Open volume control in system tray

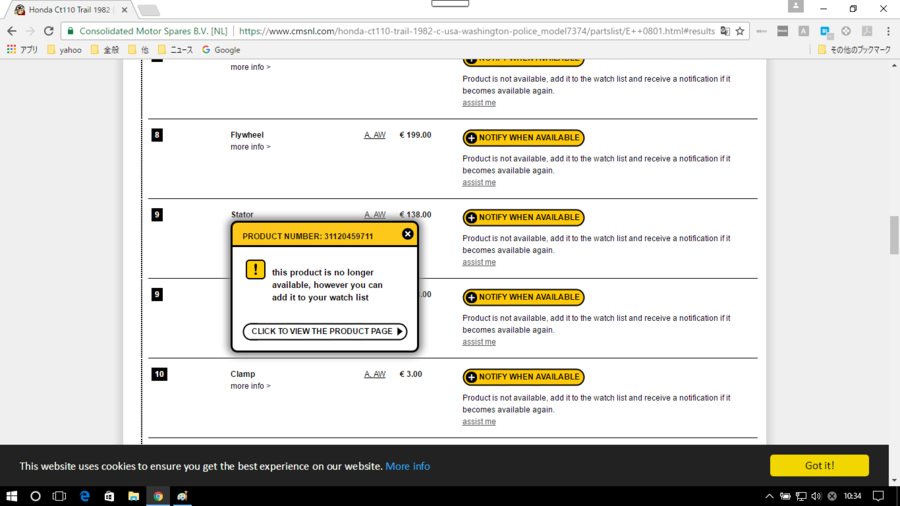coord(816,496)
